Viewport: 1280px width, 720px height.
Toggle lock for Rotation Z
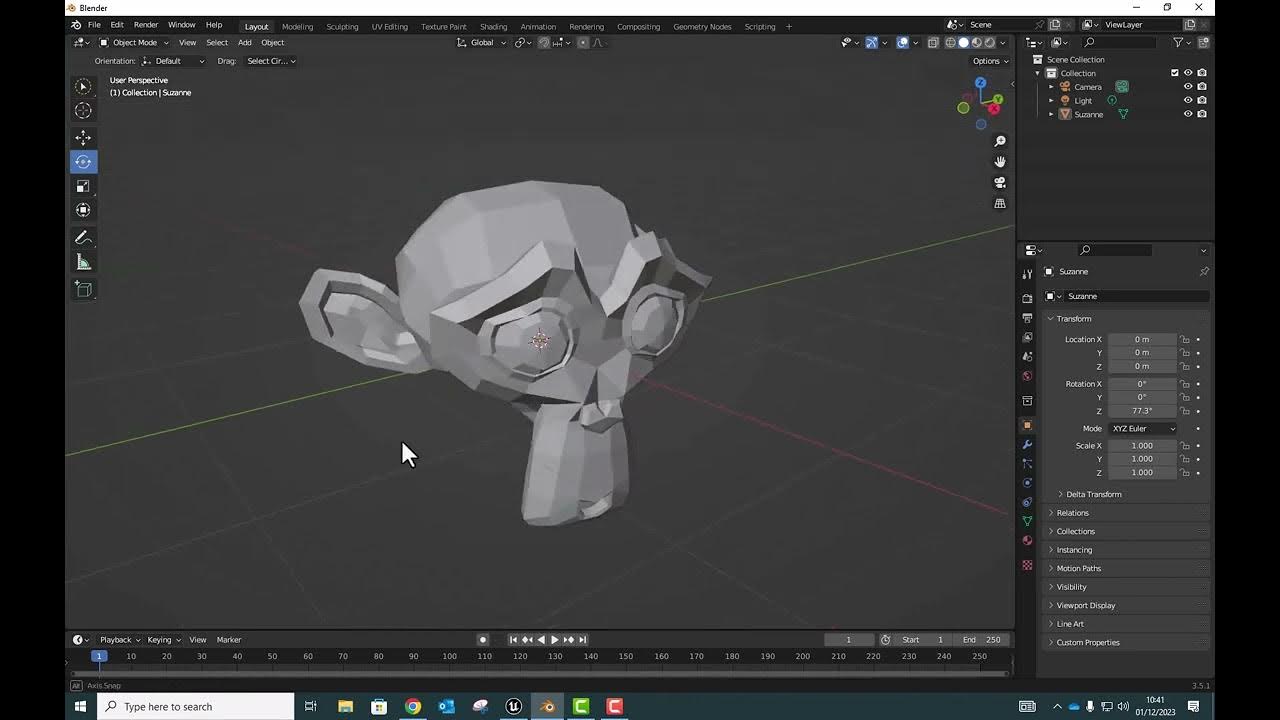1185,411
